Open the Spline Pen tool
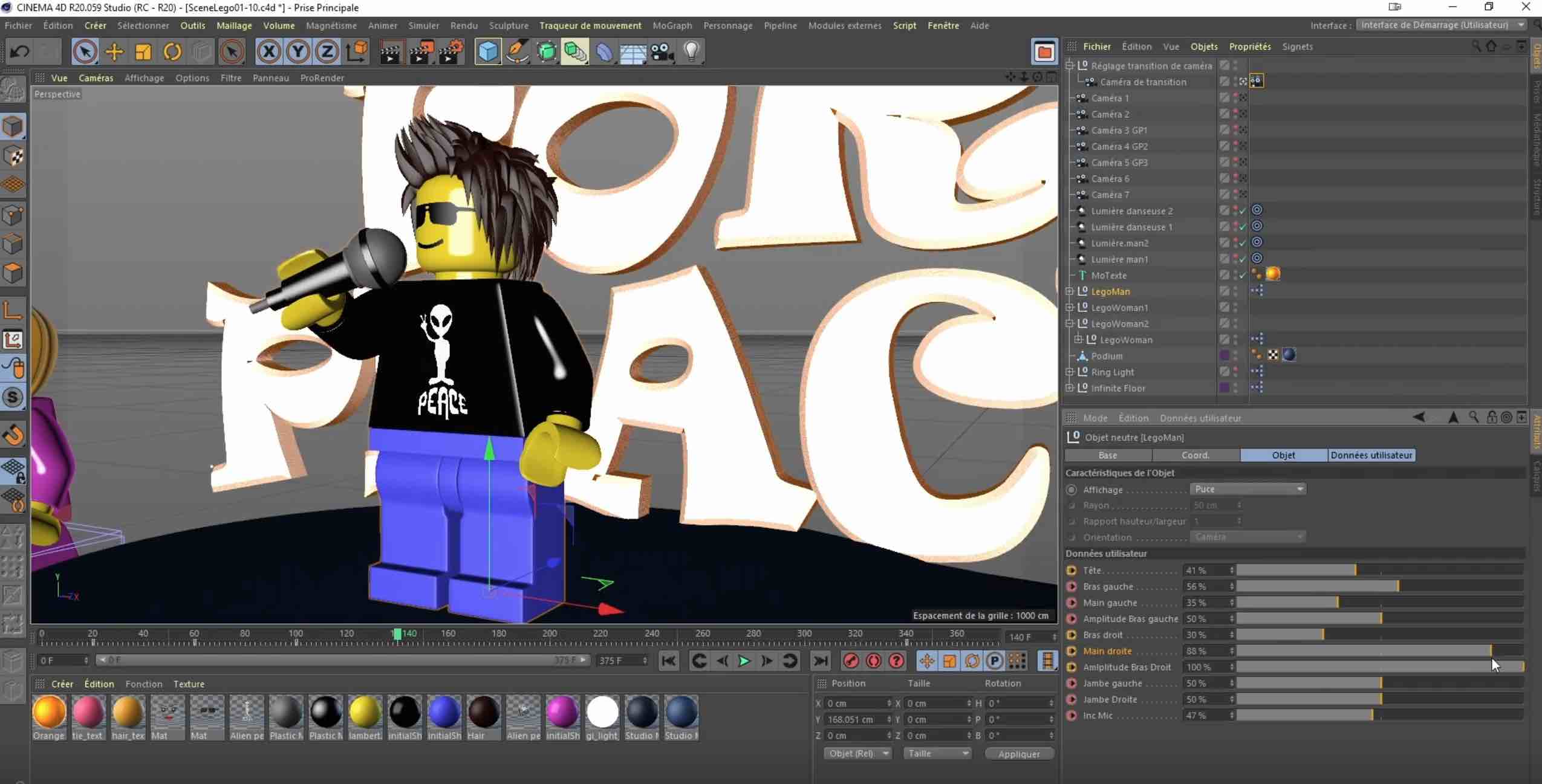This screenshot has width=1542, height=784. pyautogui.click(x=517, y=51)
